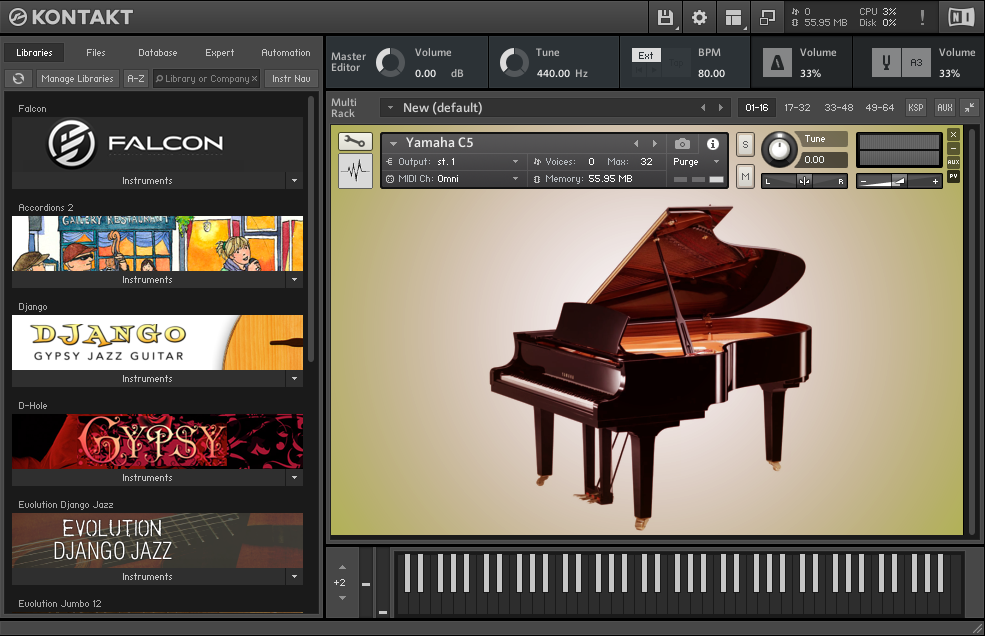Show rack page 33-48
985x636 pixels.
tap(839, 107)
